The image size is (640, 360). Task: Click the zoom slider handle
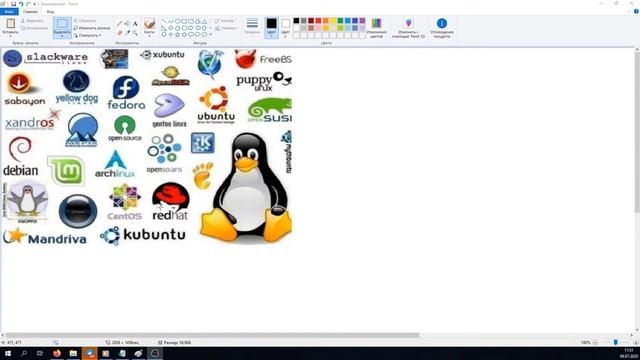pos(616,342)
